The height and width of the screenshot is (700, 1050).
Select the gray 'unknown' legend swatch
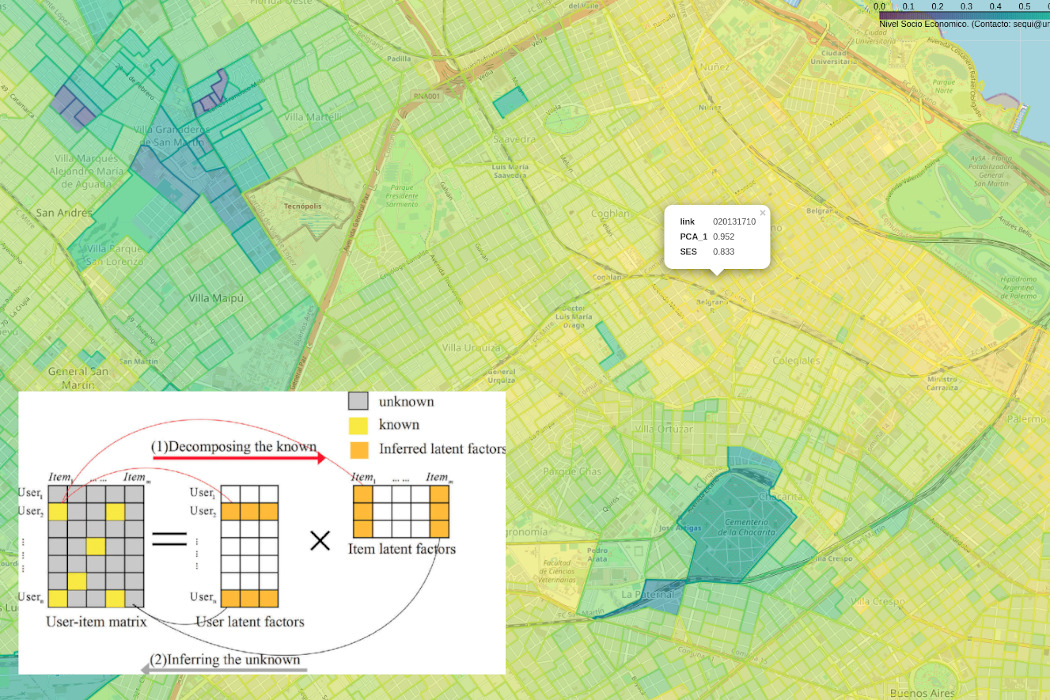pos(359,401)
